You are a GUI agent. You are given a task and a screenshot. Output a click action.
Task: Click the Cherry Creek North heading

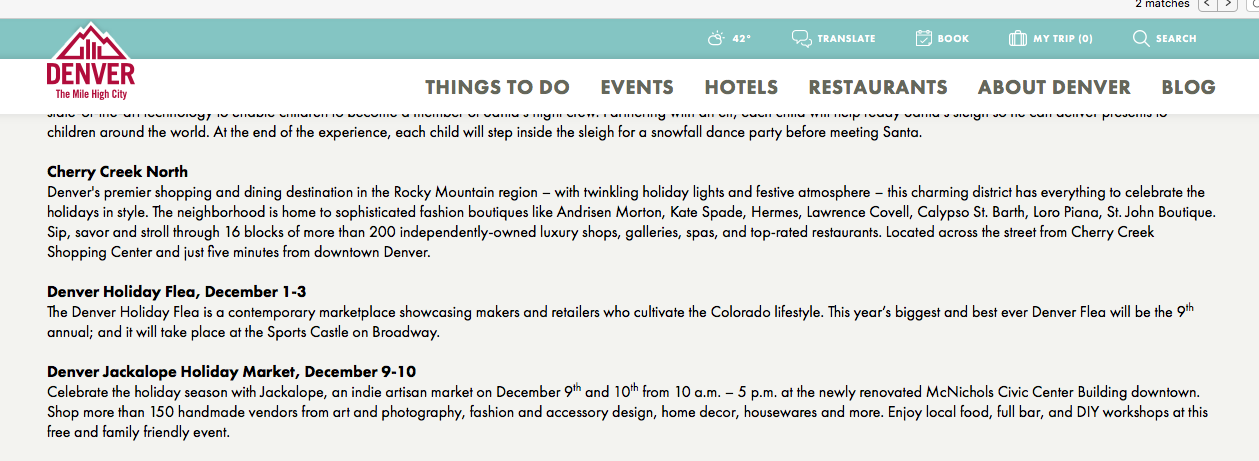pyautogui.click(x=117, y=172)
